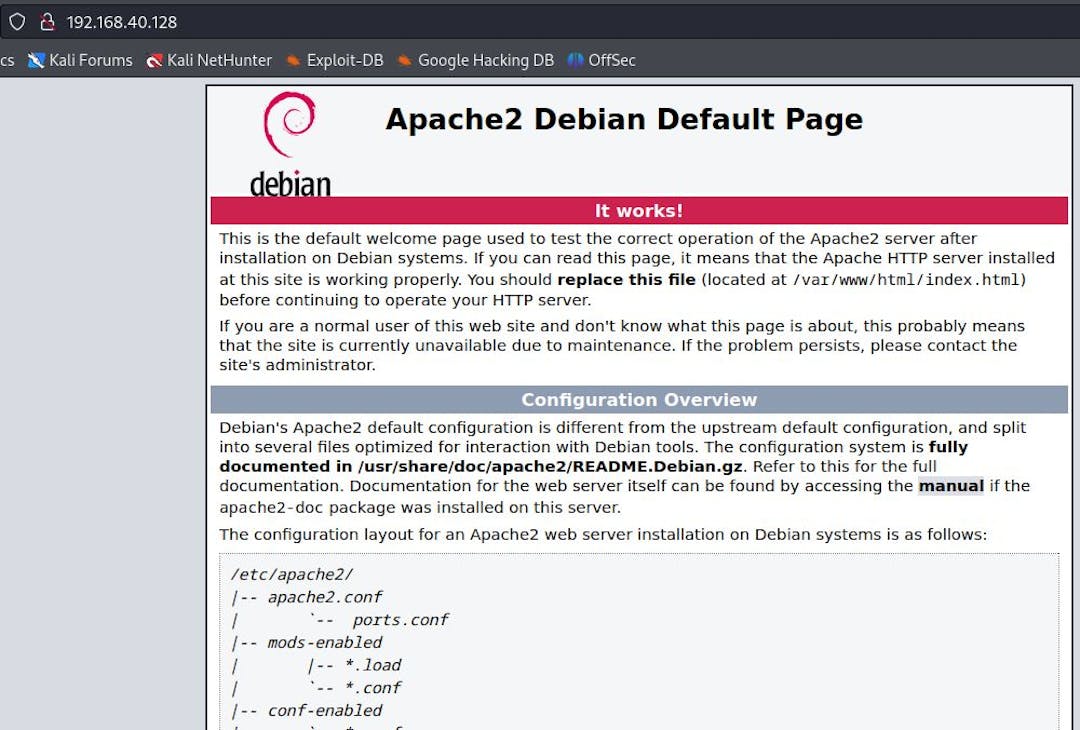Click the Apache2 Debian Default Page heading

[623, 119]
